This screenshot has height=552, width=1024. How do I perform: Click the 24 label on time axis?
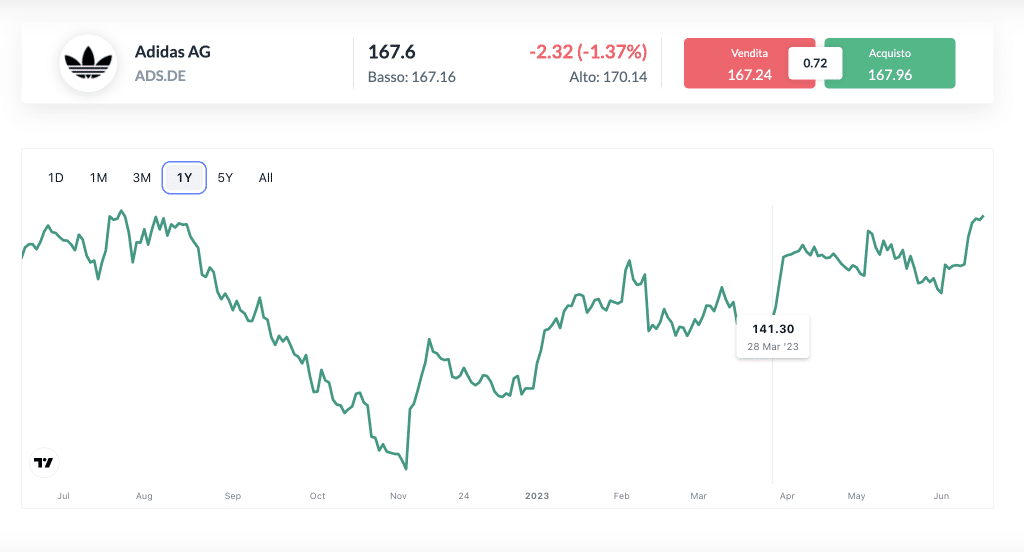464,496
